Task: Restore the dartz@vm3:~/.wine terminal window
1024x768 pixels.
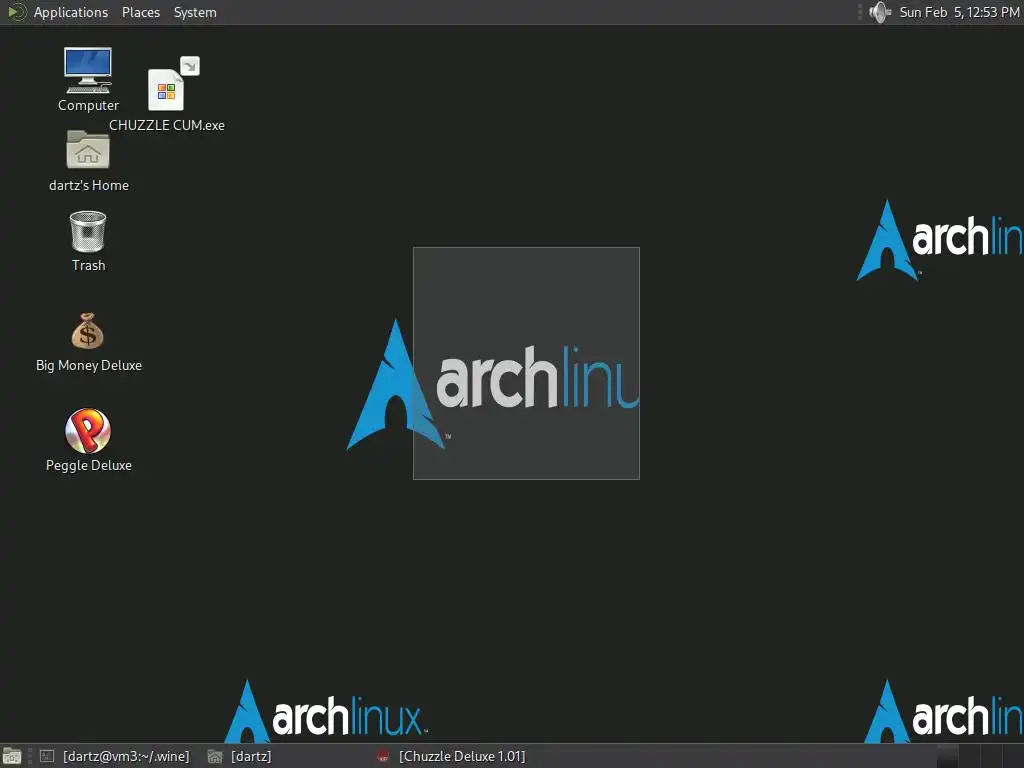Action: coord(114,756)
